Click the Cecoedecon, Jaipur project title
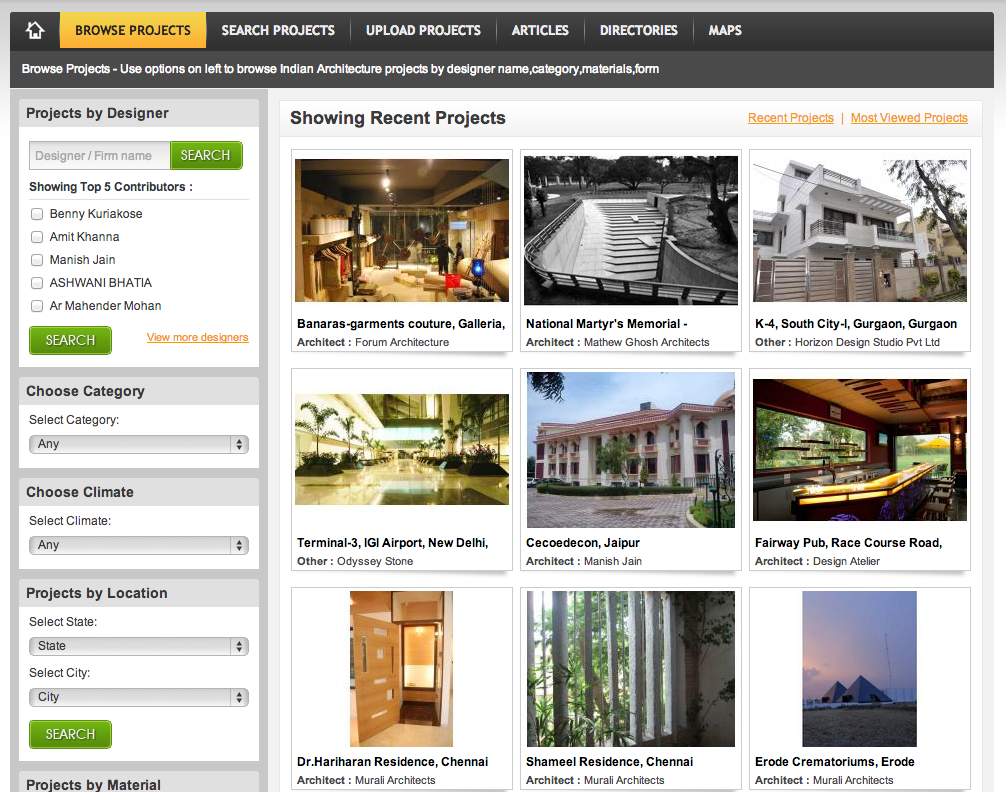Image resolution: width=1006 pixels, height=792 pixels. [583, 543]
